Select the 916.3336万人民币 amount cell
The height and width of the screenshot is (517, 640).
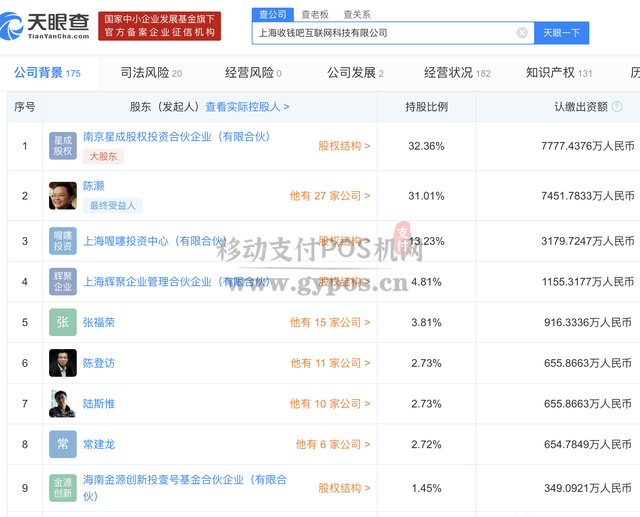pyautogui.click(x=587, y=322)
